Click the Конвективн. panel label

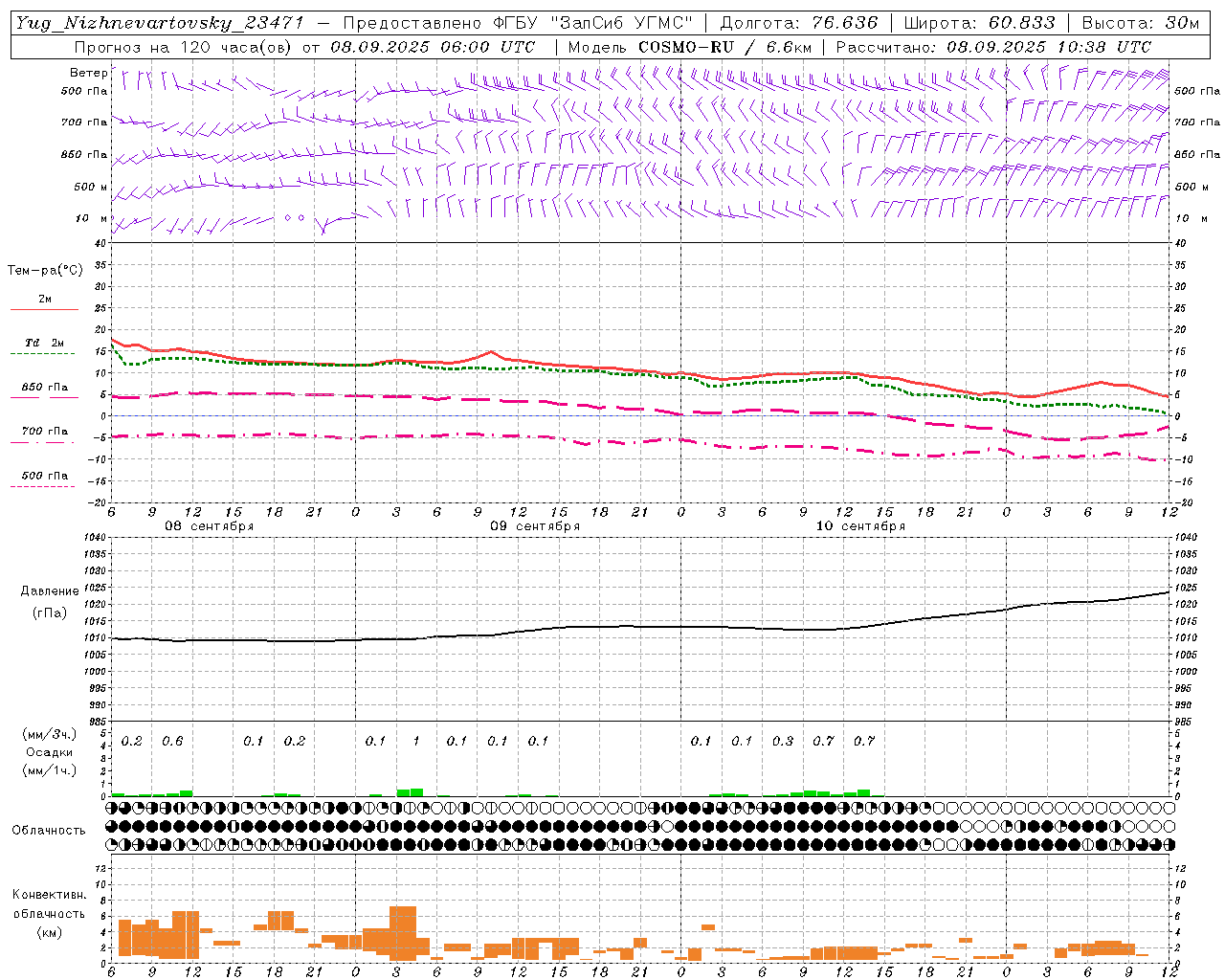click(x=49, y=895)
